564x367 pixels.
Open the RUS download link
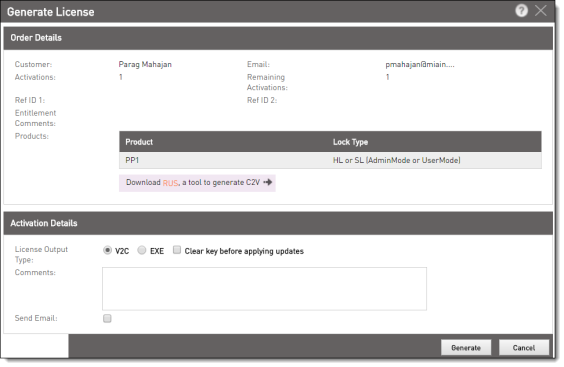pos(170,183)
